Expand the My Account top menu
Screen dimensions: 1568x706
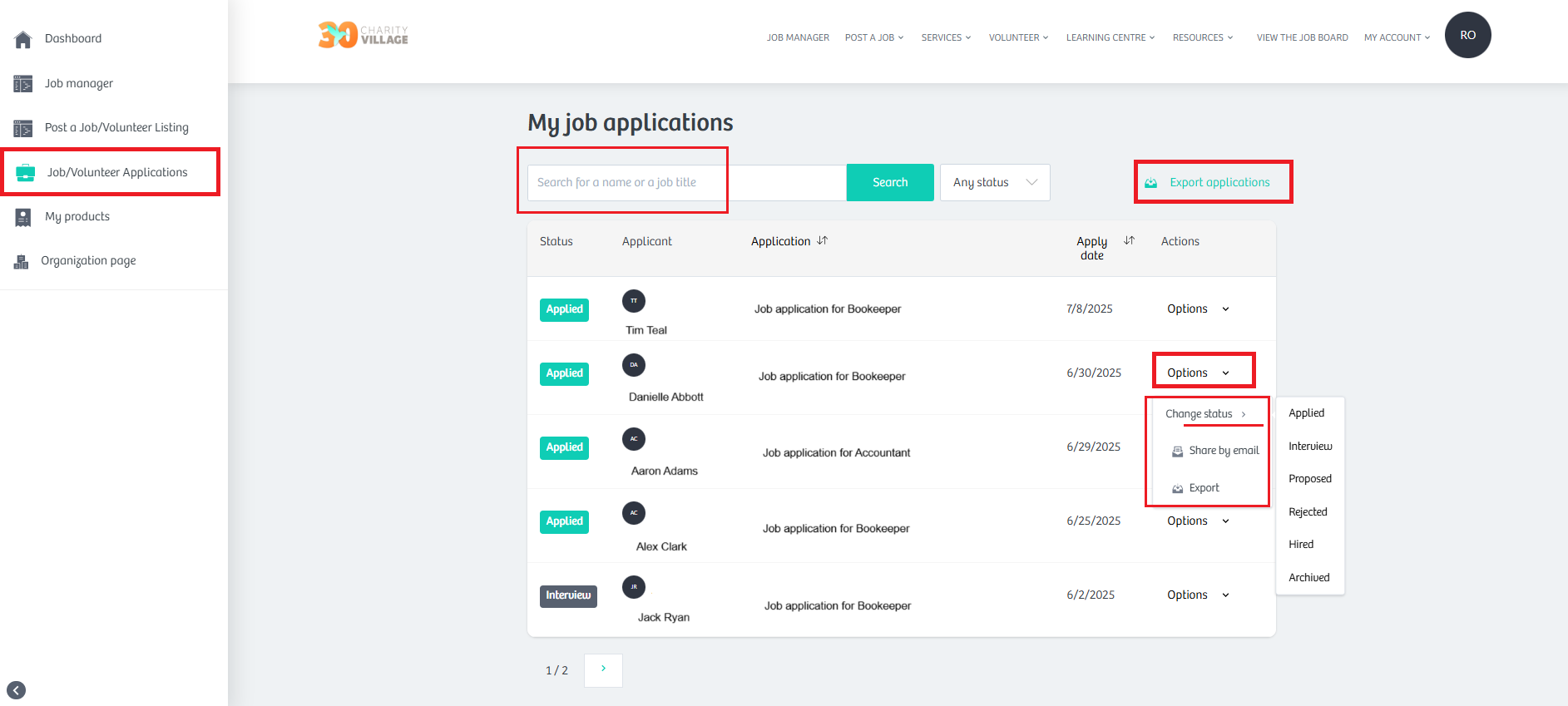[x=1397, y=37]
